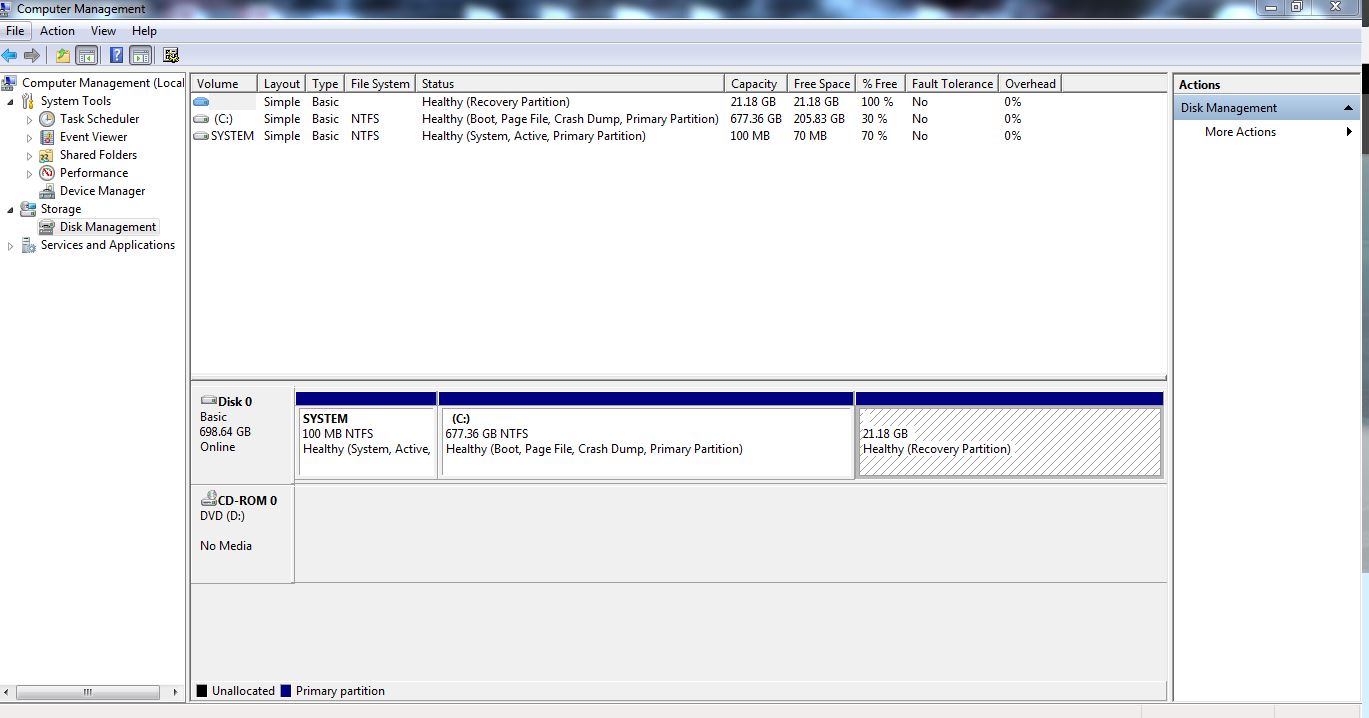Click the File System column header
Screen dimensions: 1369x718
(380, 84)
